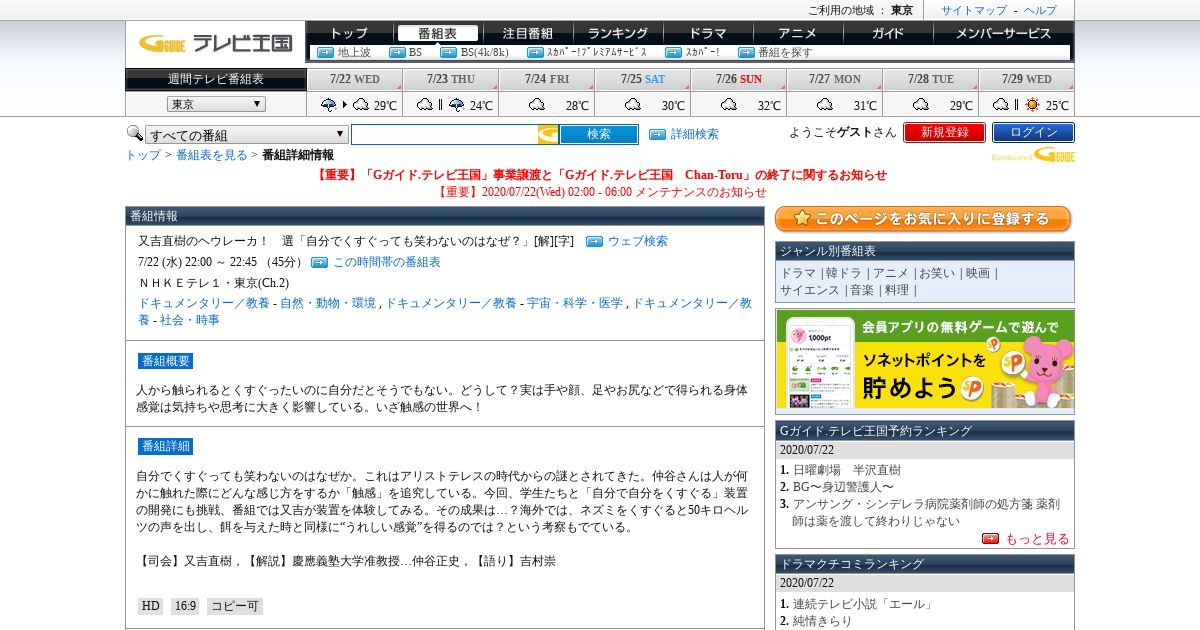
Task: Click the もっと見る link
Action: coord(1037,539)
